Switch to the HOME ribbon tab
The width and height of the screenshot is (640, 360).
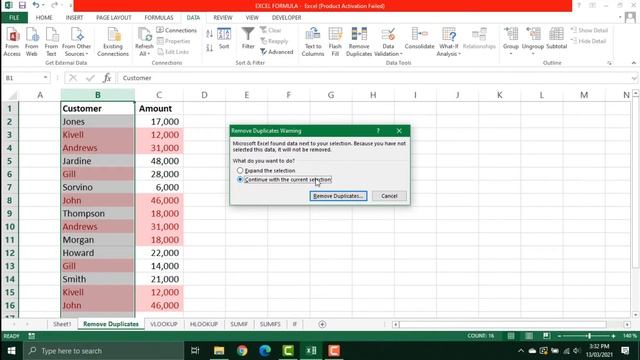click(44, 18)
